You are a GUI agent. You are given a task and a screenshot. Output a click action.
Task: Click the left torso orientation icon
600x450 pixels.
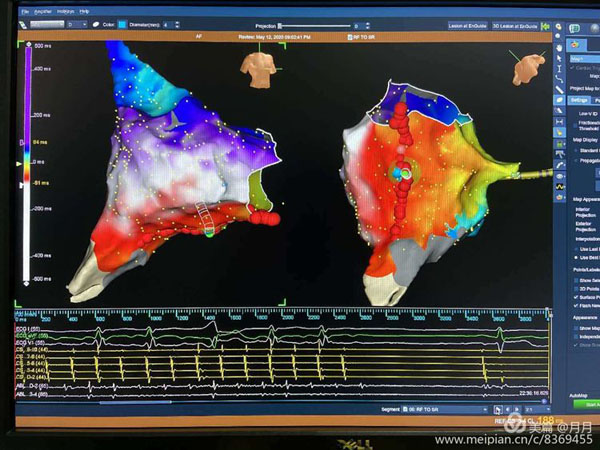coord(260,67)
